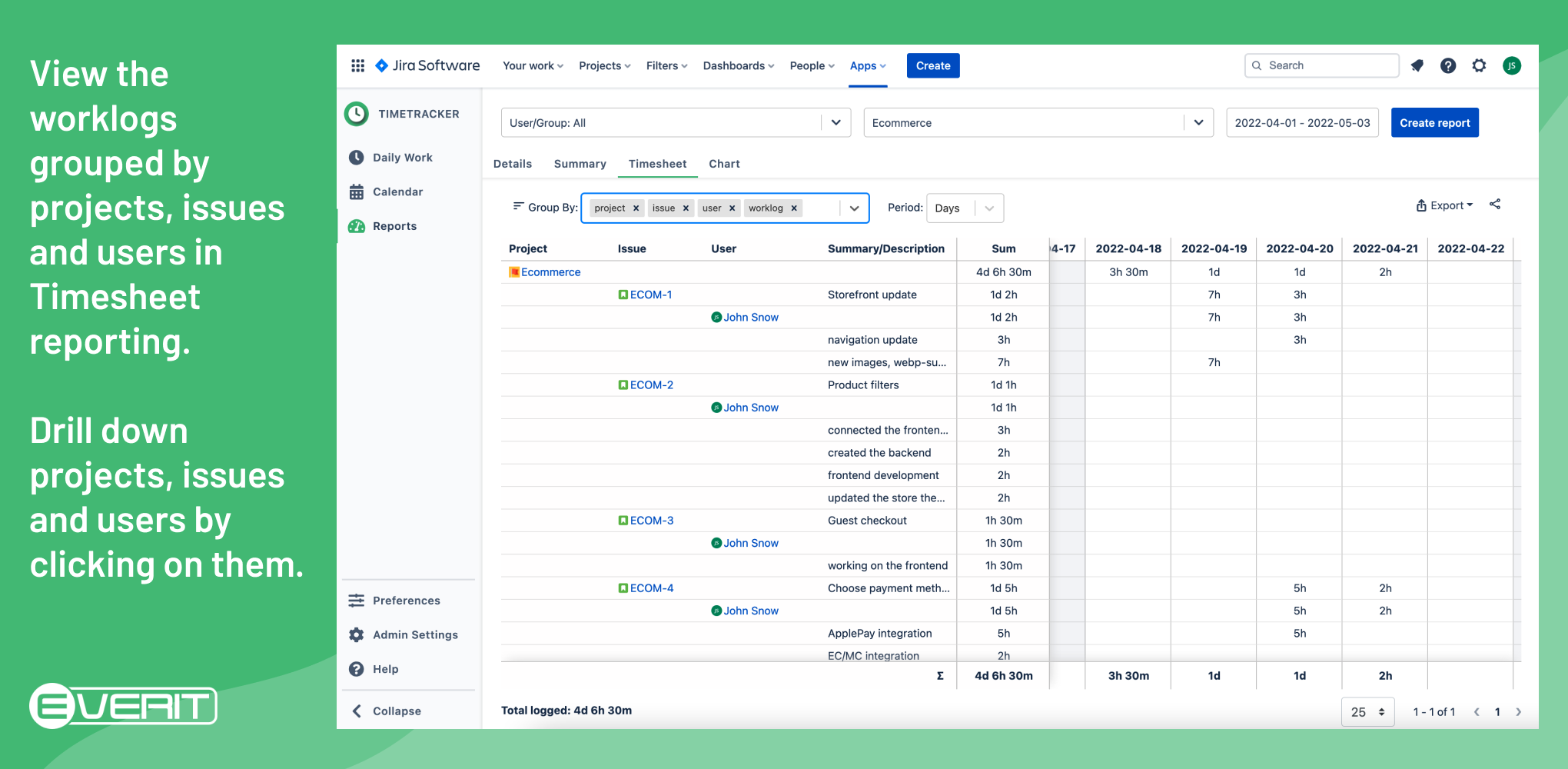Open Jira notifications flag icon
This screenshot has height=769, width=1568.
point(1417,66)
